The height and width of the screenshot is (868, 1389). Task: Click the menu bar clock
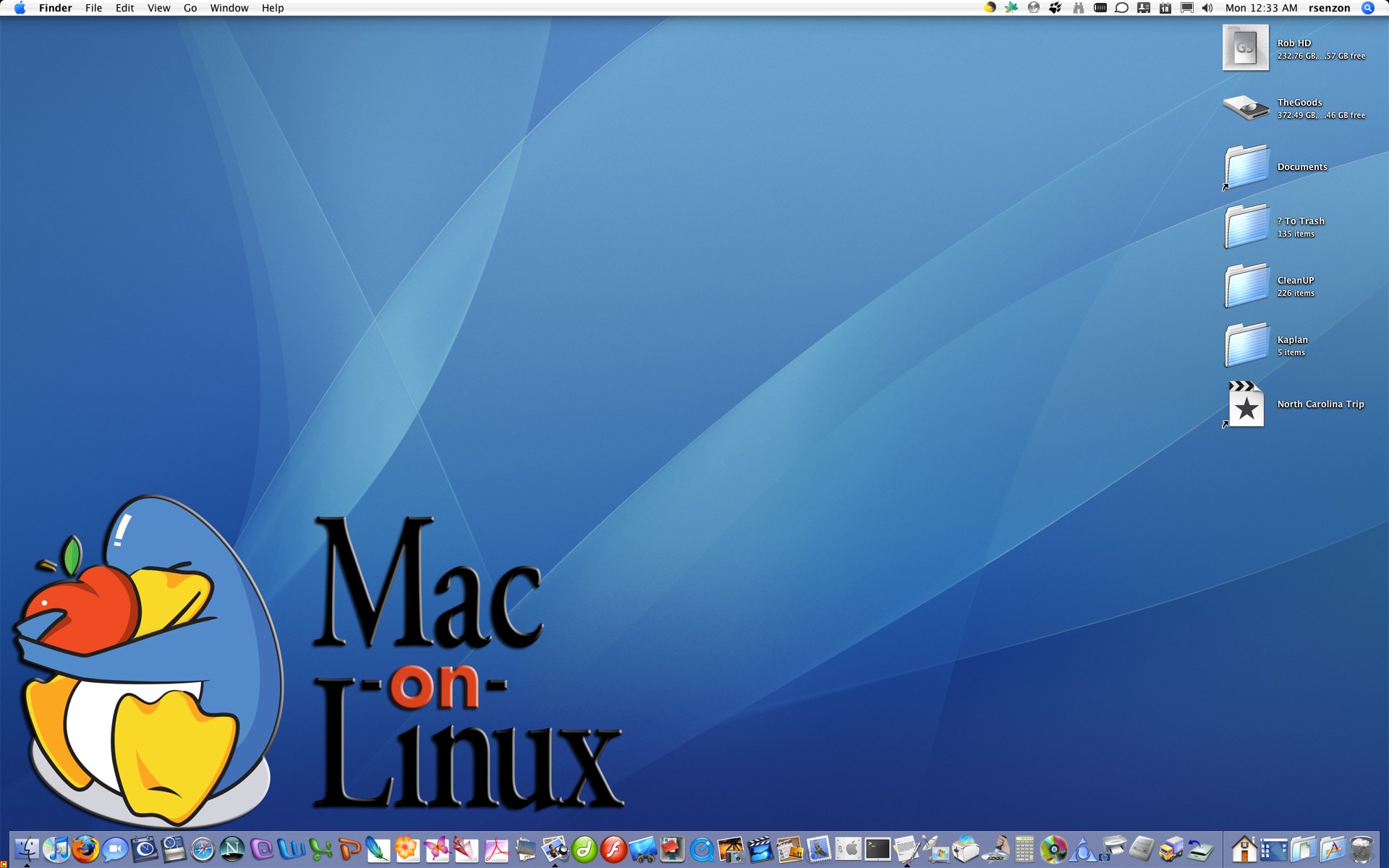[x=1261, y=8]
